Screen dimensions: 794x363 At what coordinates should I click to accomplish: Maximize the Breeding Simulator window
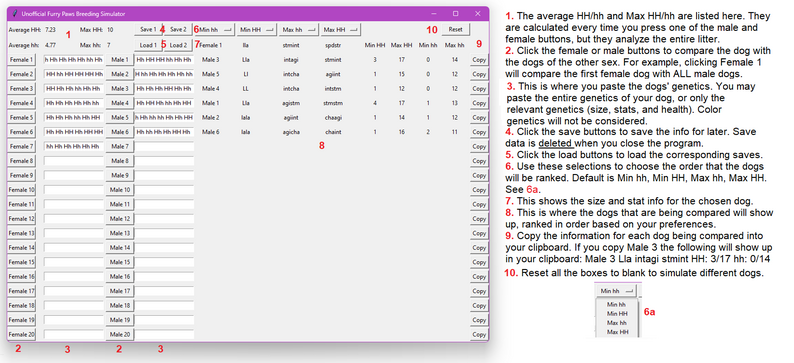click(x=455, y=14)
